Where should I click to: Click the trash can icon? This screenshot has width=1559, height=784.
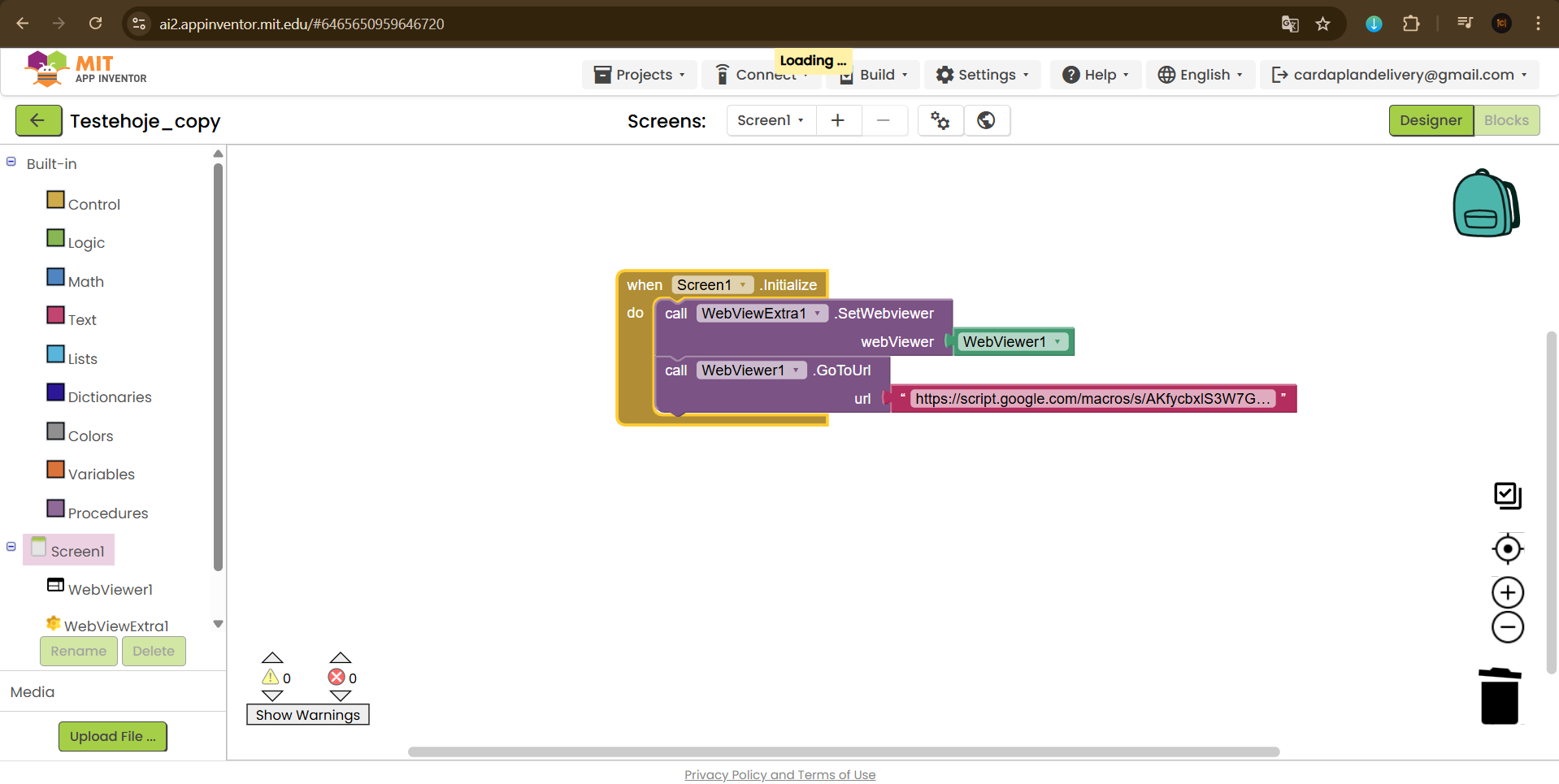[x=1499, y=696]
